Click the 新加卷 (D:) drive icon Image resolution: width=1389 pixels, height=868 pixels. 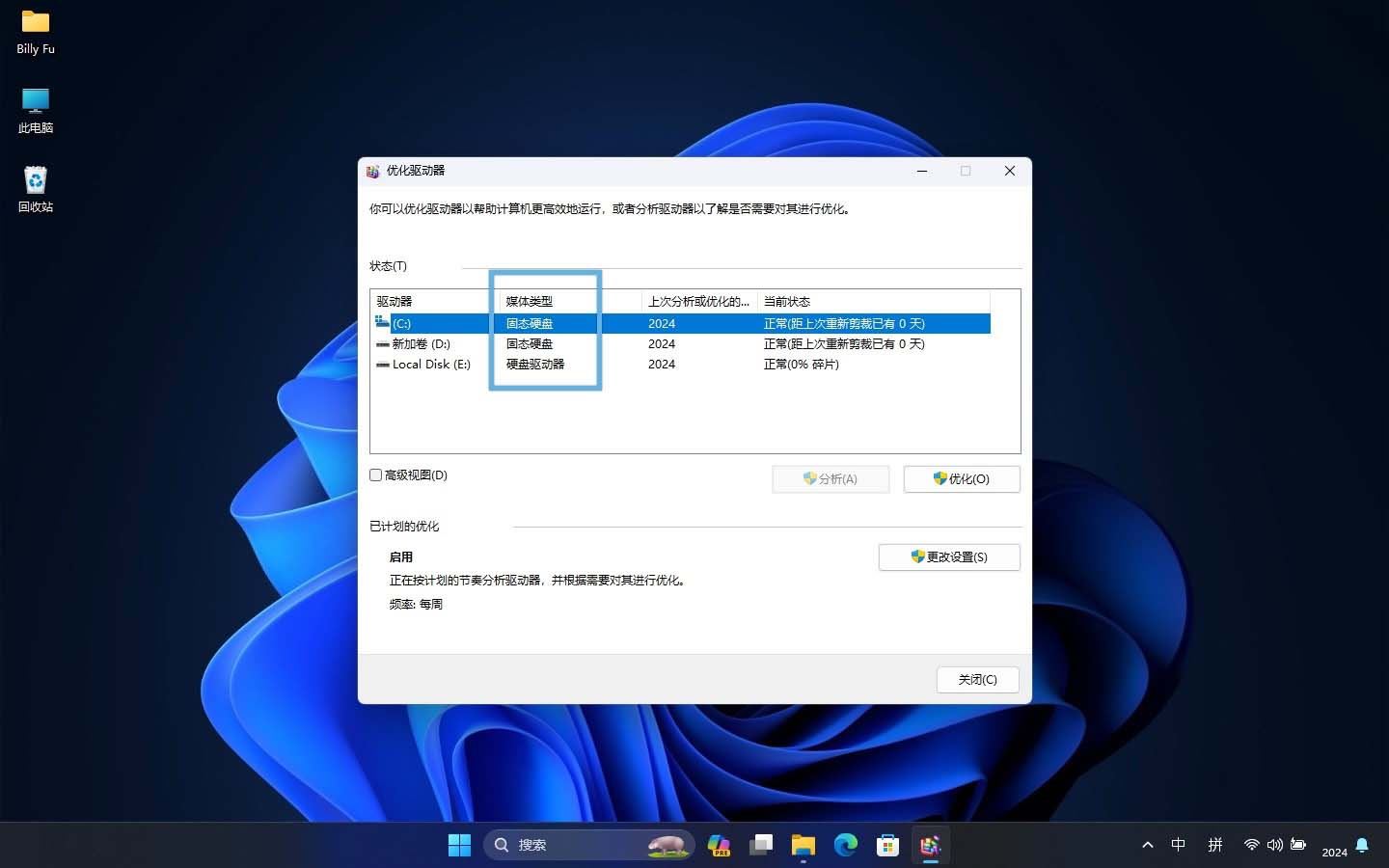click(x=383, y=343)
